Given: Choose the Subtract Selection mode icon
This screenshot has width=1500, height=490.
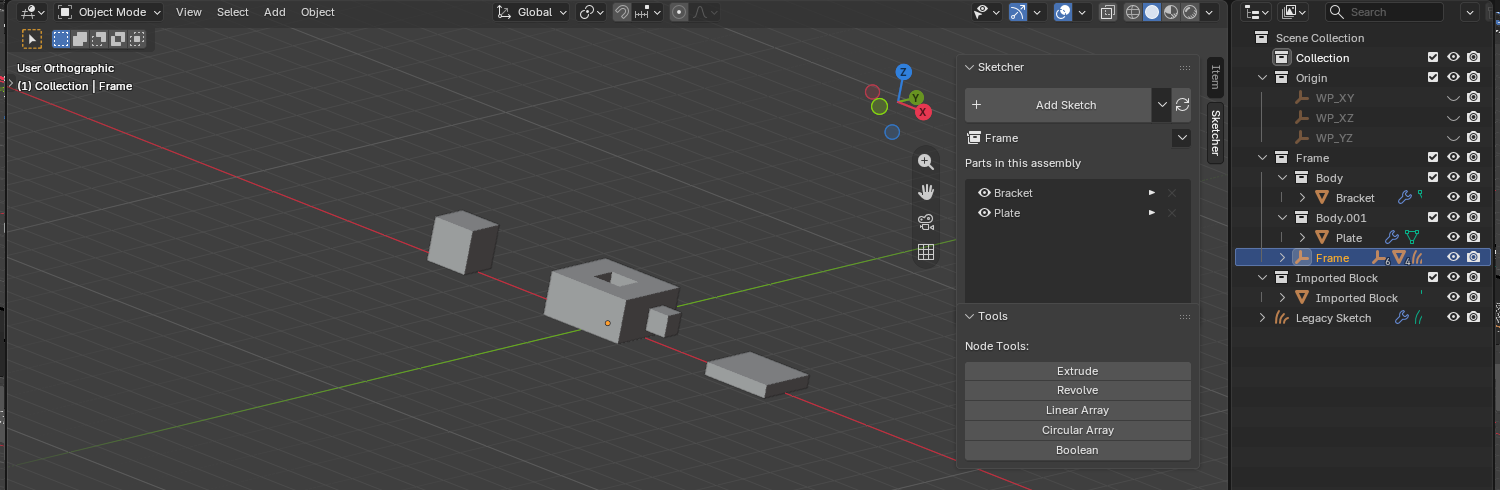Looking at the screenshot, I should (x=99, y=39).
